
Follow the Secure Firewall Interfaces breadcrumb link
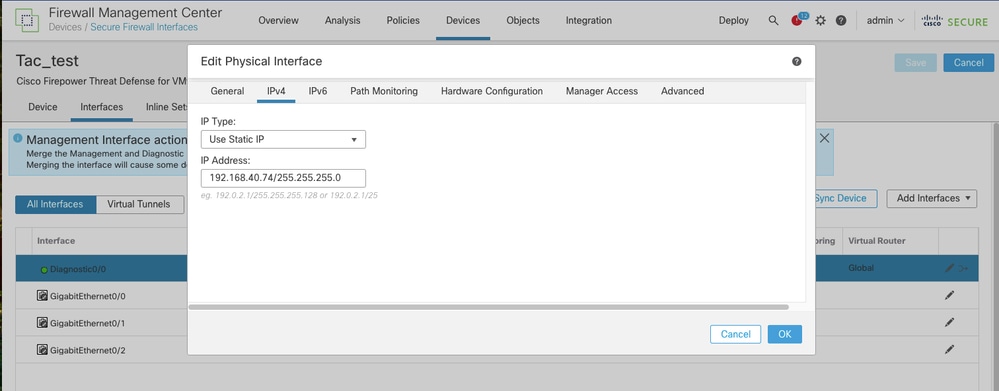pyautogui.click(x=144, y=27)
